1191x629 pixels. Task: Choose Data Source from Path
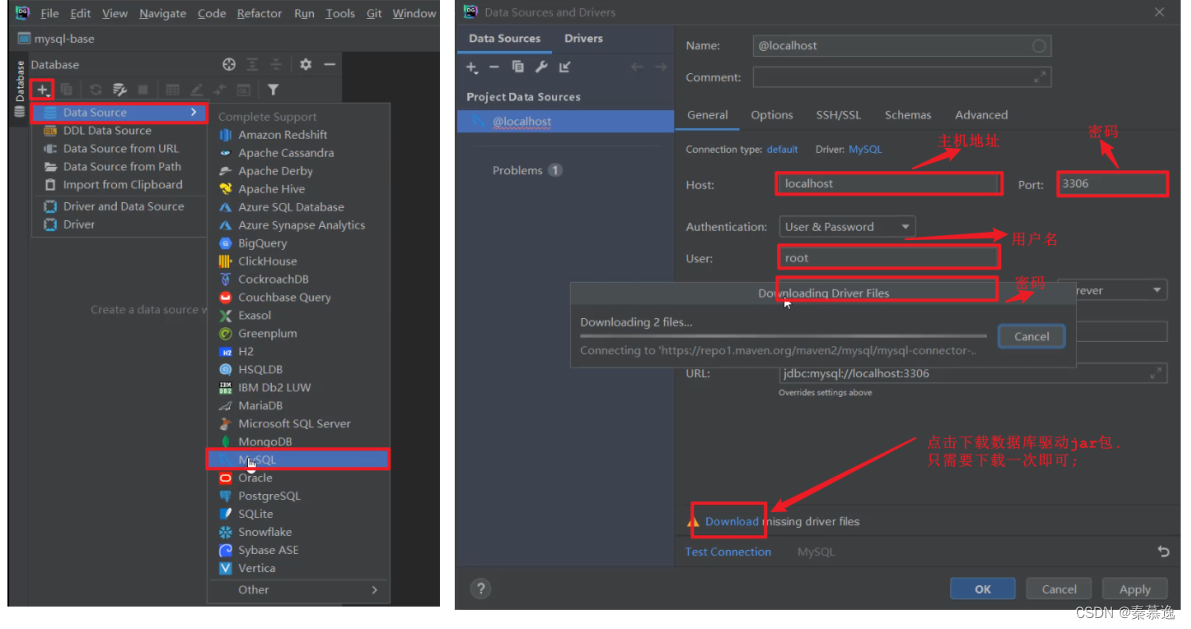(x=119, y=167)
